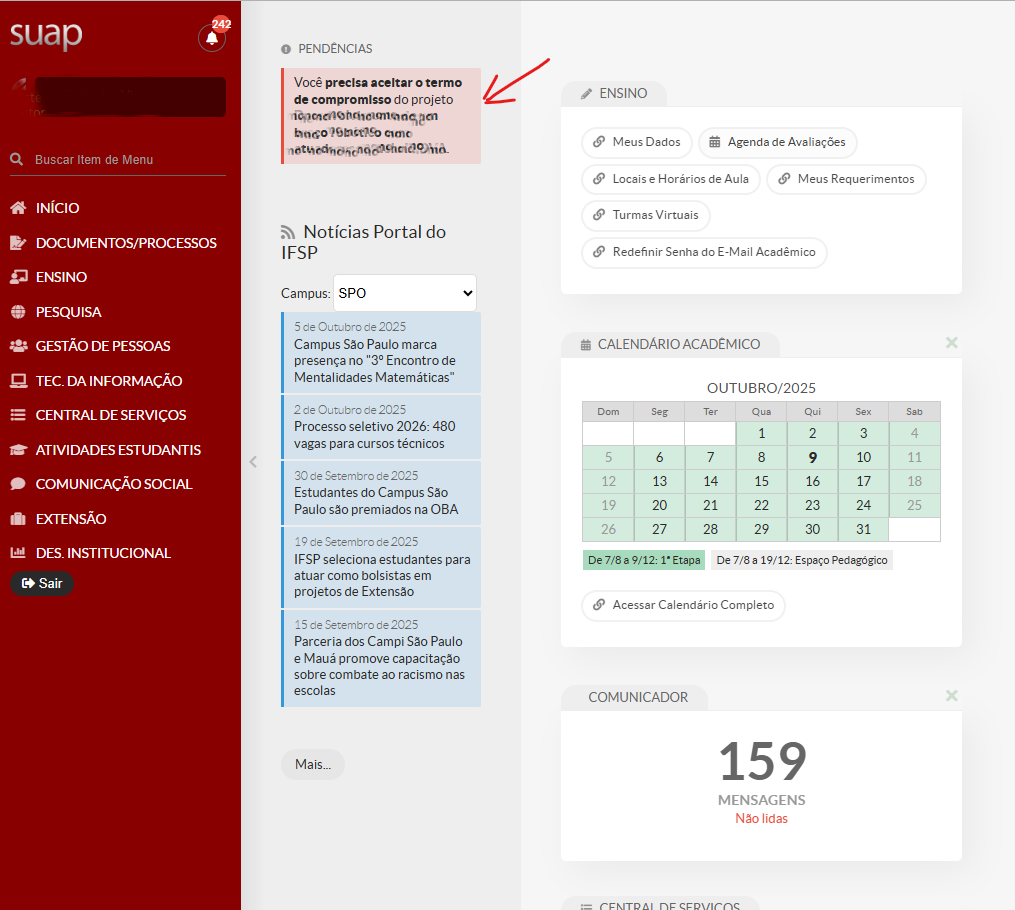This screenshot has width=1015, height=910.
Task: Click the Mais... news button
Action: pos(312,764)
